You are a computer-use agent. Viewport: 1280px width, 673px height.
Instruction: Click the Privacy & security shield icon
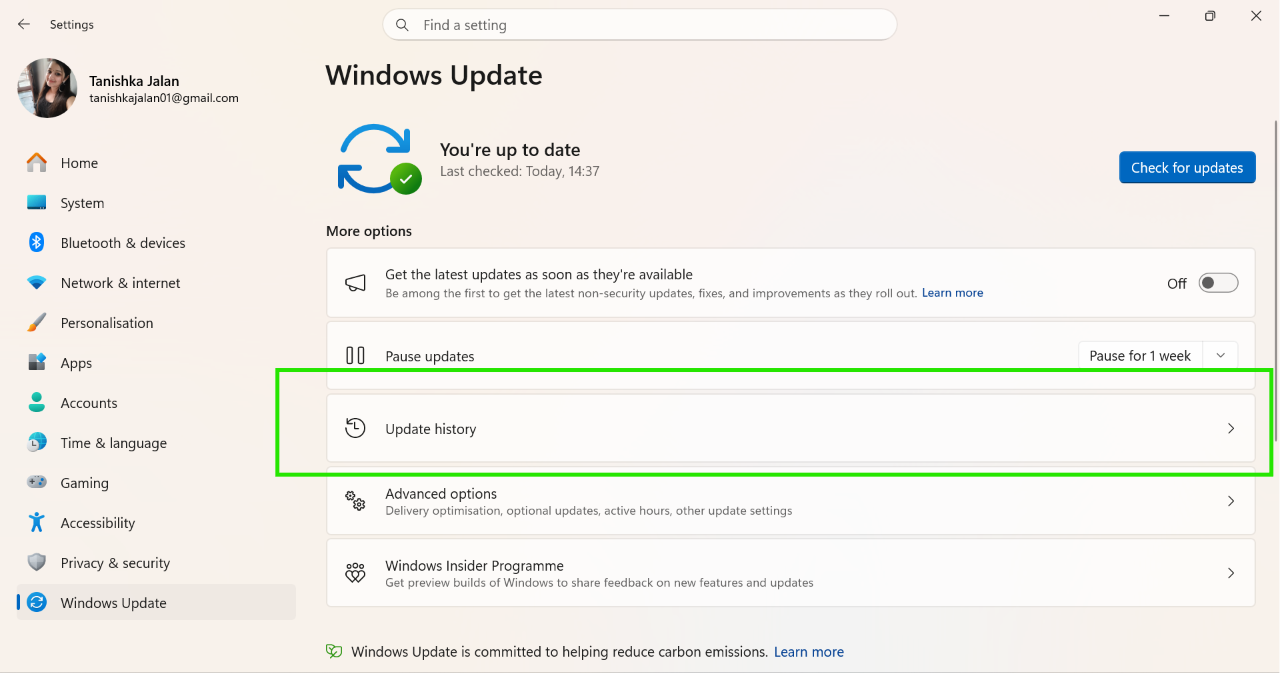(37, 563)
